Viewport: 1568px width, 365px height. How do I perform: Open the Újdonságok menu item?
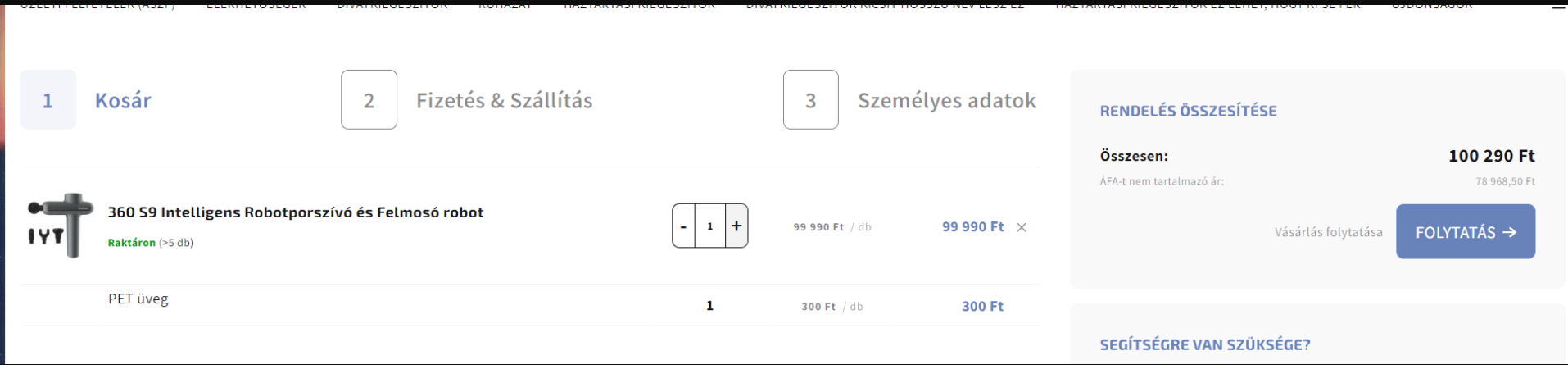(x=1432, y=4)
